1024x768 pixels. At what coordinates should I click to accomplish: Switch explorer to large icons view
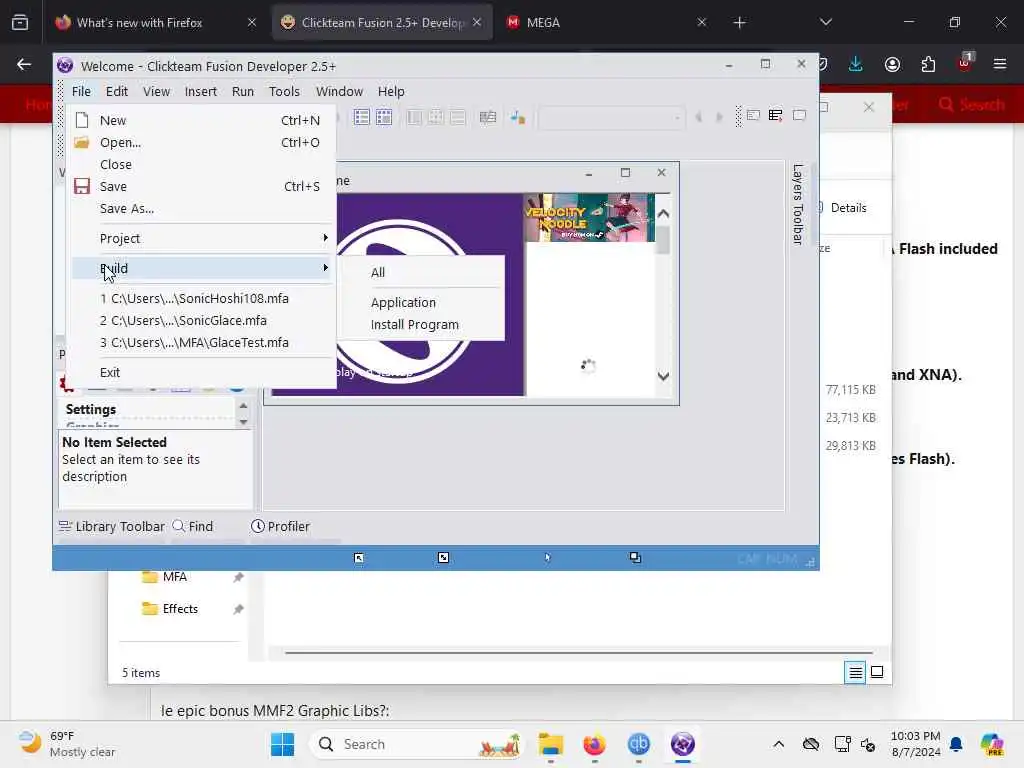877,672
